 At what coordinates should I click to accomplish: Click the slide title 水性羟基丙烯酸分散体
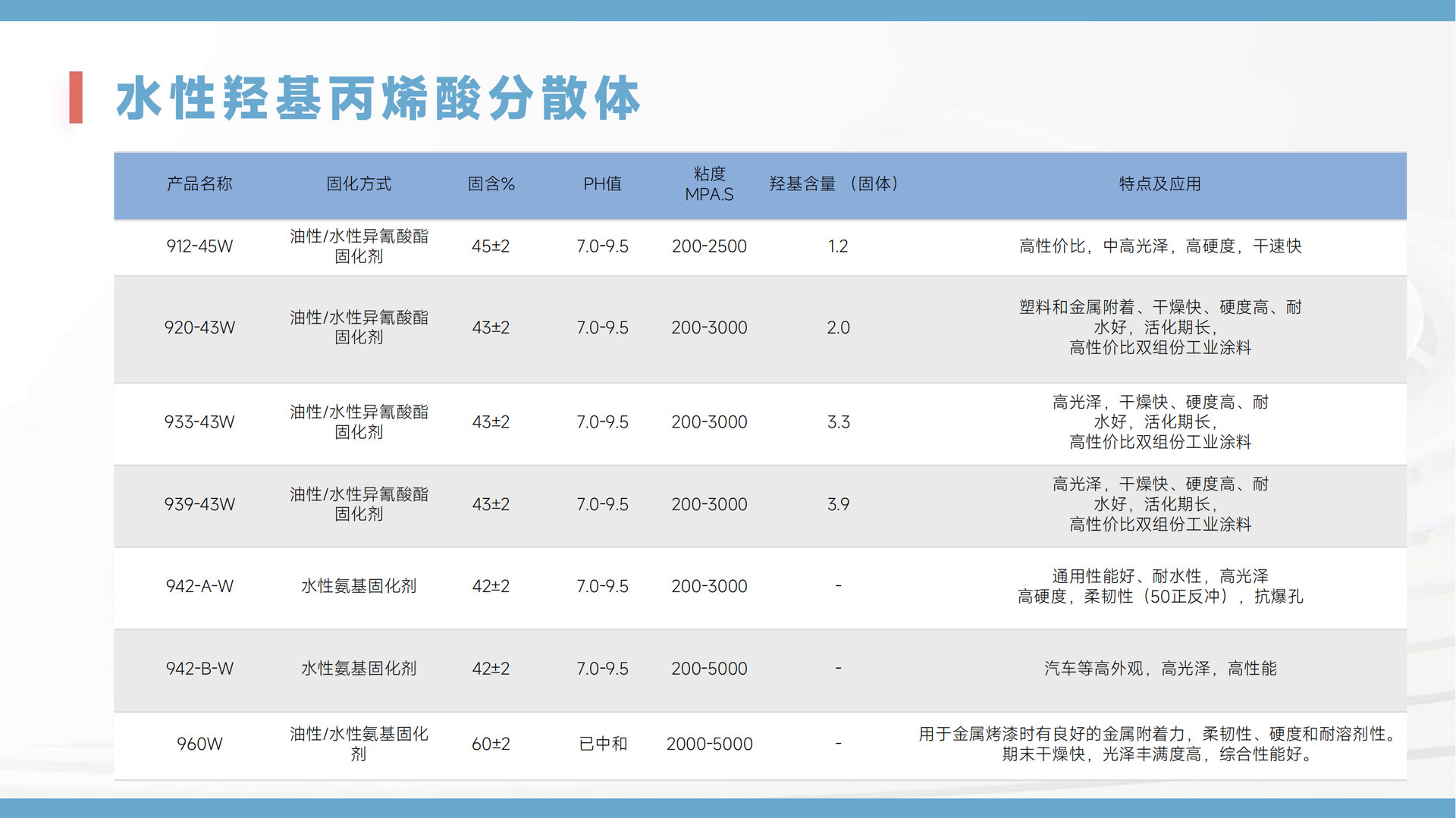(378, 99)
